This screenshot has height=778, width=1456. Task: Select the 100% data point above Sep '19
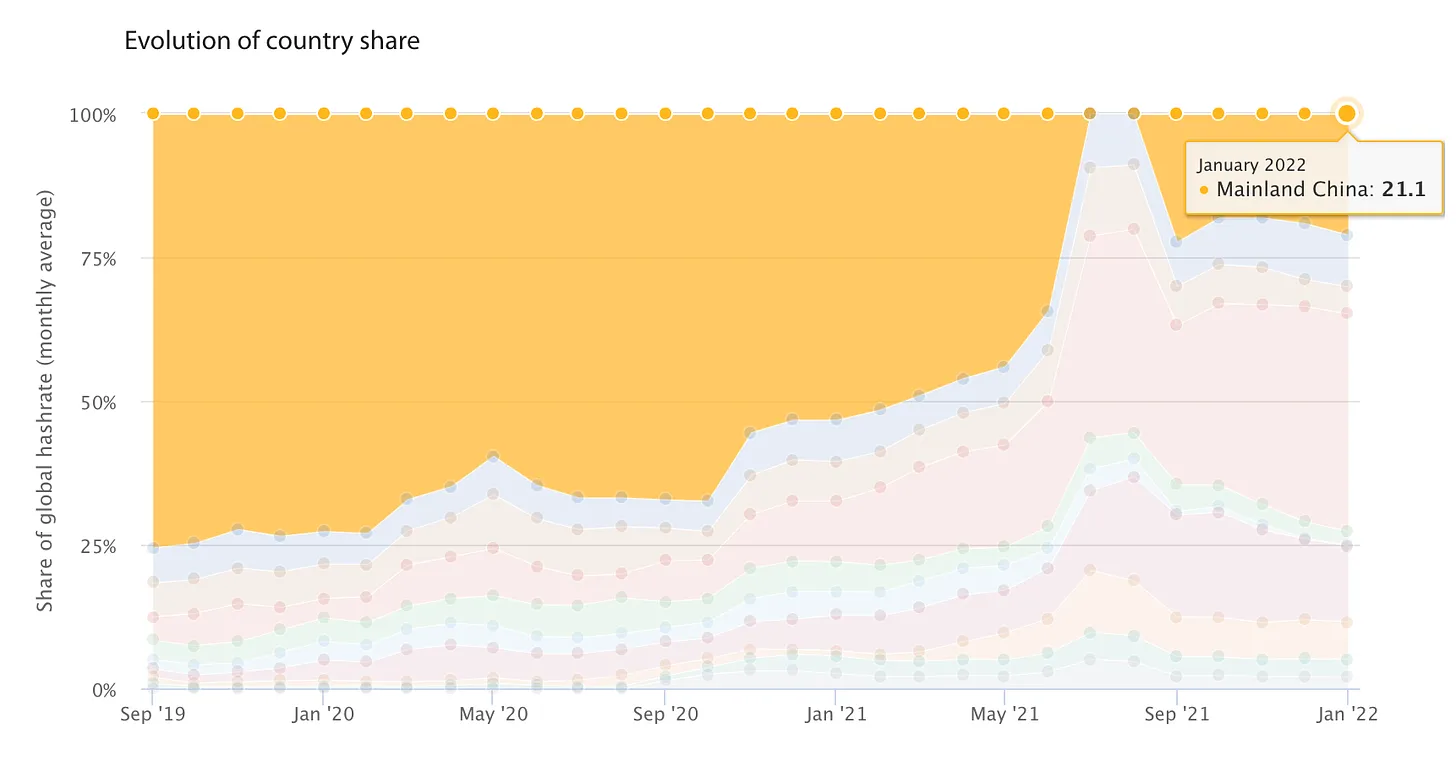[x=153, y=113]
